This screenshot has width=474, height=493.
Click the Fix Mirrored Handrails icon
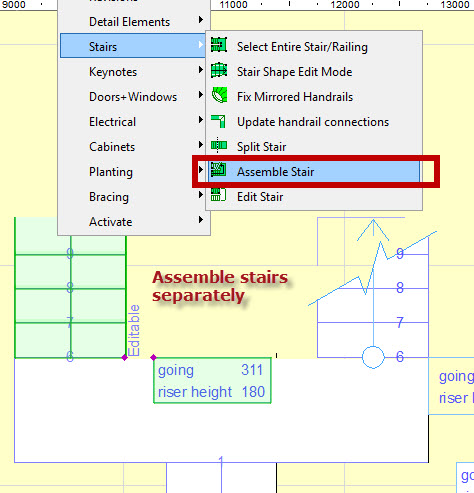pyautogui.click(x=219, y=95)
